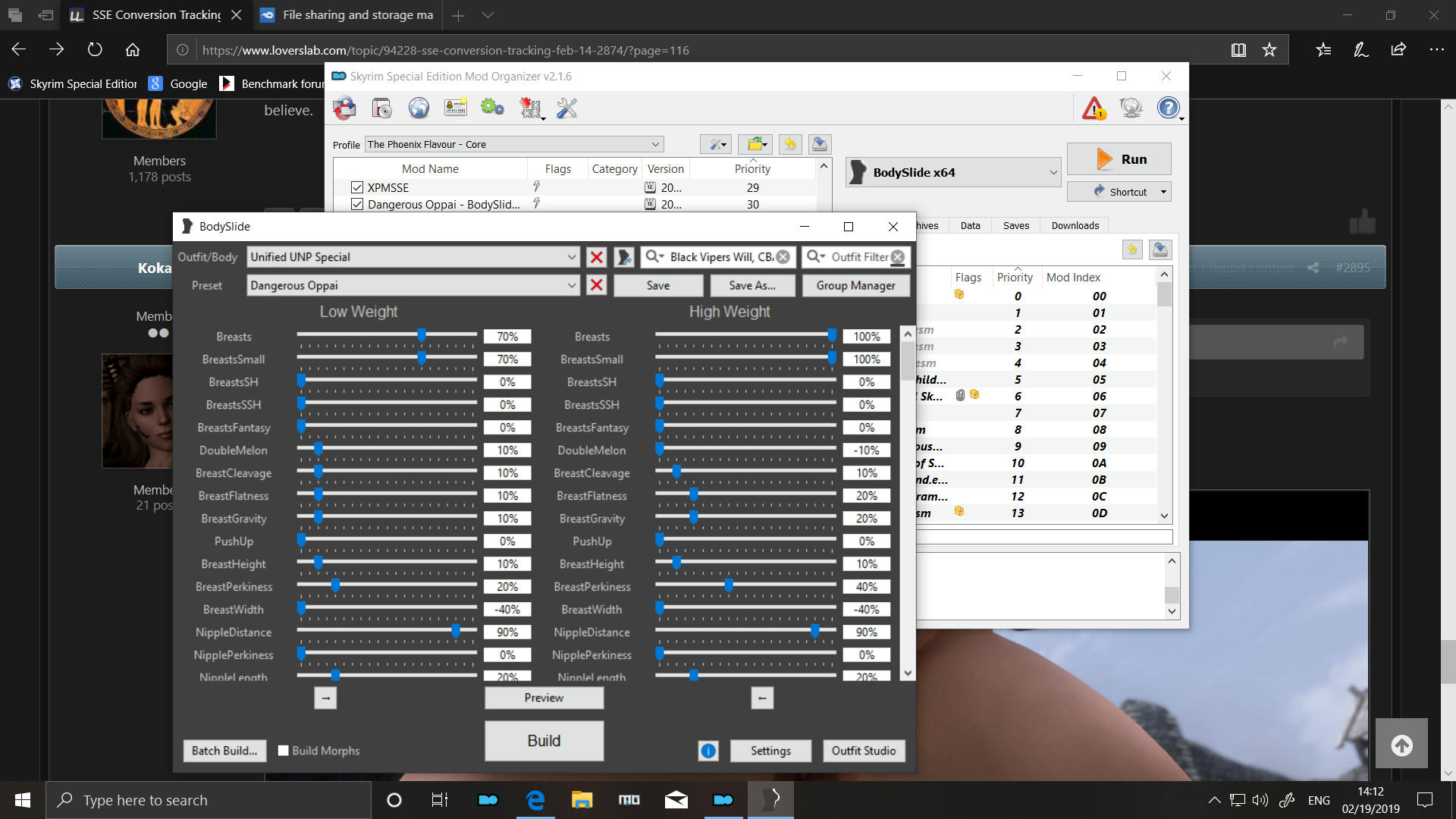Screen dimensions: 1456x819
Task: Open the BodySlide x64 executable dropdown
Action: coord(1053,172)
